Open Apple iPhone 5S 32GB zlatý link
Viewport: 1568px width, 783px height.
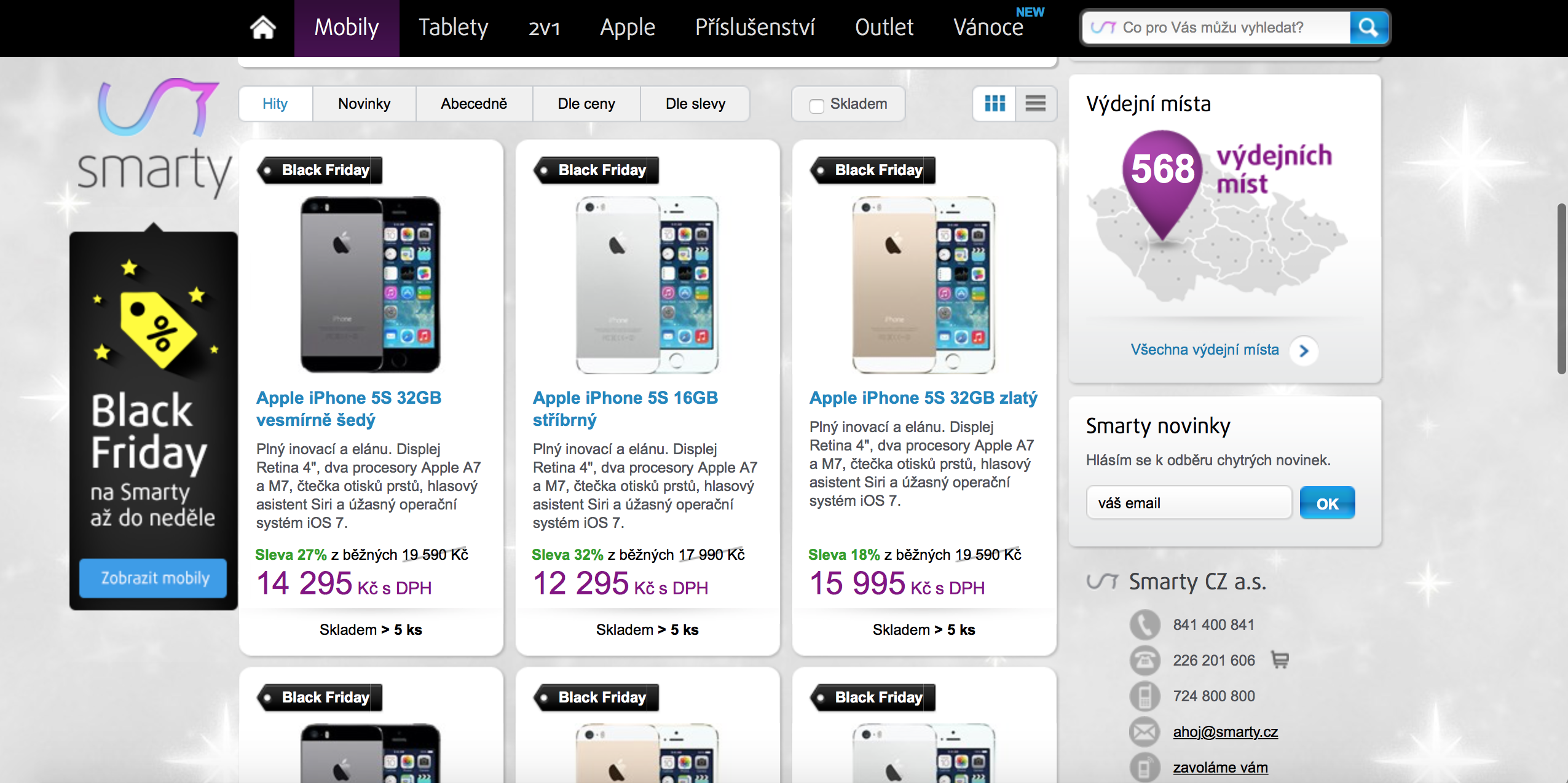point(923,398)
